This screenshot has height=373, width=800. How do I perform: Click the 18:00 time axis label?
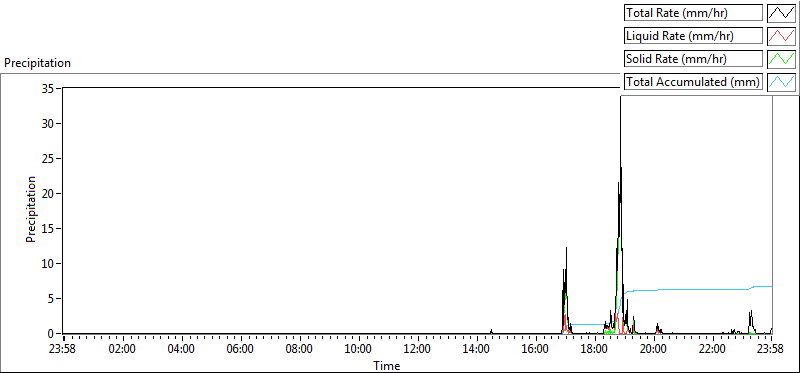(x=594, y=350)
